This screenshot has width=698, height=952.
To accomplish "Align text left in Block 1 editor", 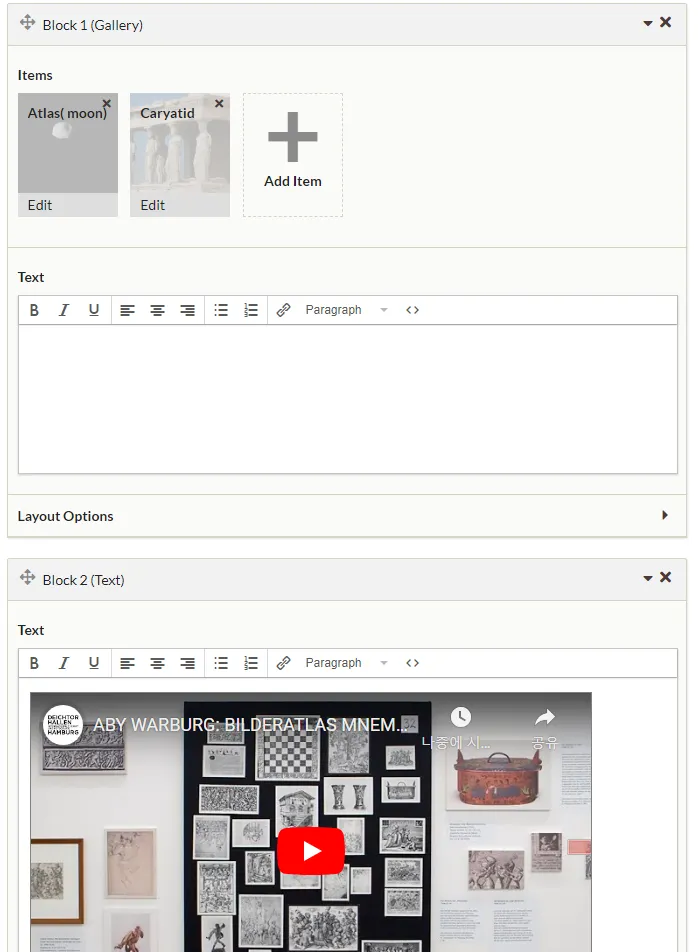I will (x=127, y=310).
